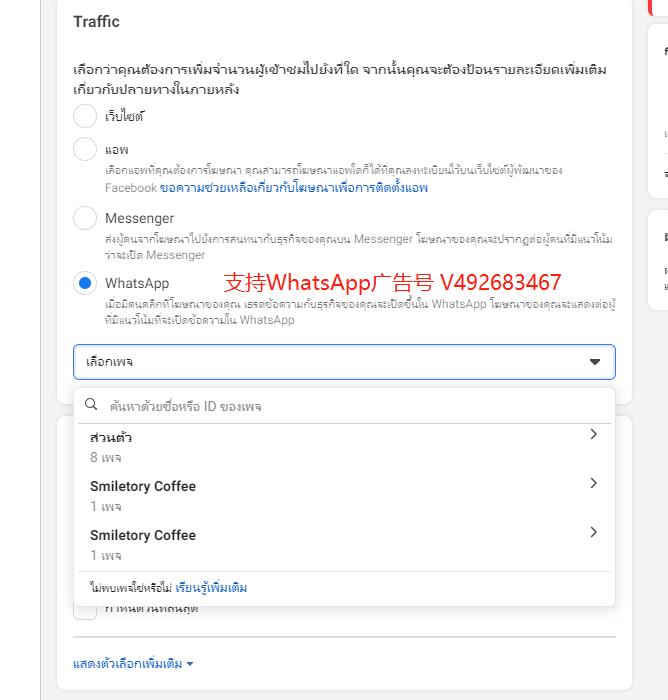Click the ไม่พบเพจใช่หรือไม่ text
Image resolution: width=668 pixels, height=700 pixels.
coord(131,588)
